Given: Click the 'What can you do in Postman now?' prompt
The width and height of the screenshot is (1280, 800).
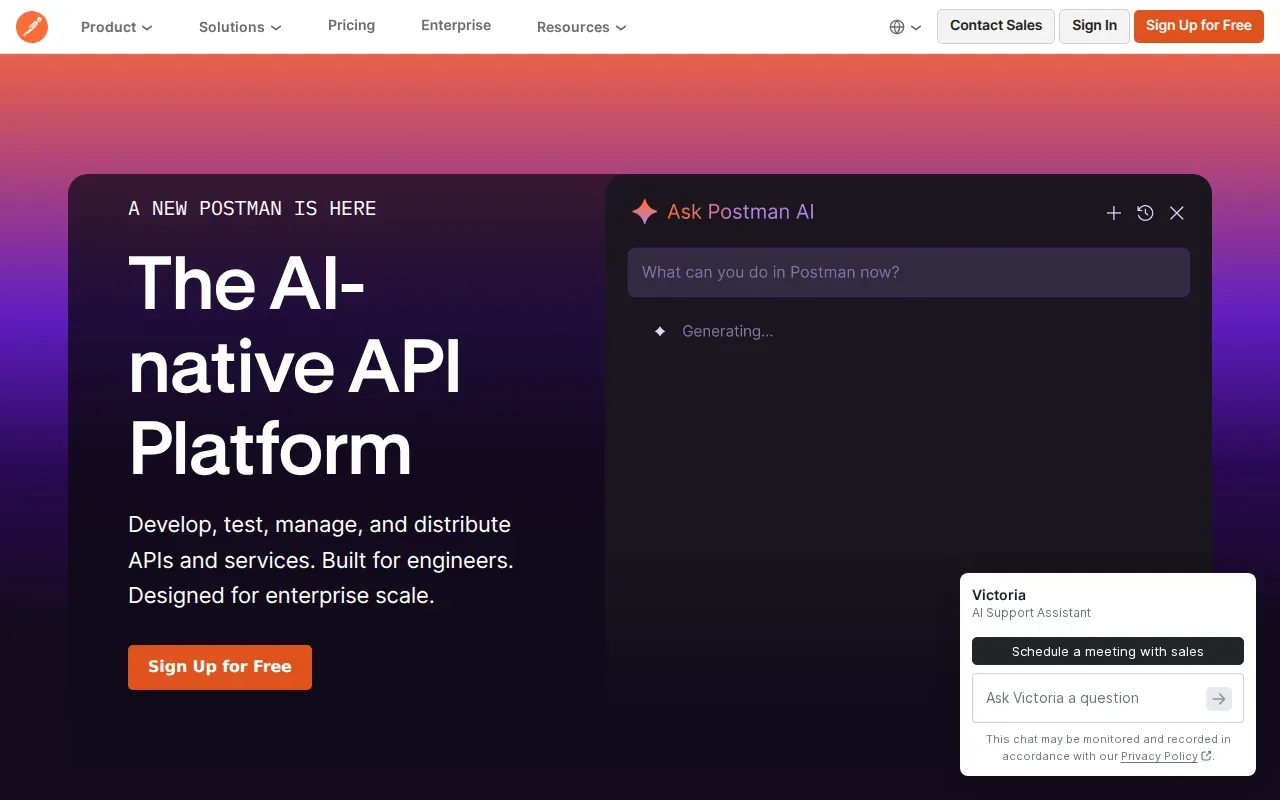Looking at the screenshot, I should coord(909,272).
